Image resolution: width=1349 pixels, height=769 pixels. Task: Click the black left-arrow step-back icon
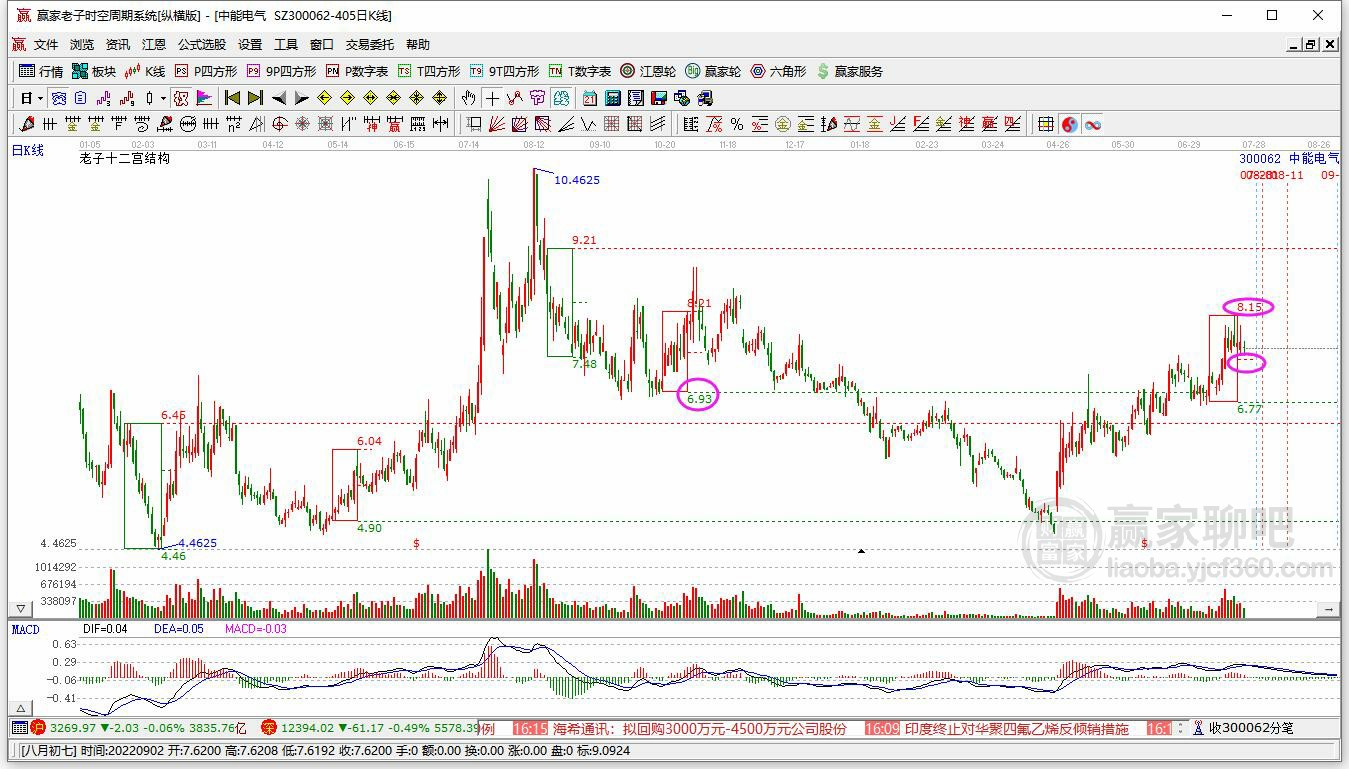[279, 98]
